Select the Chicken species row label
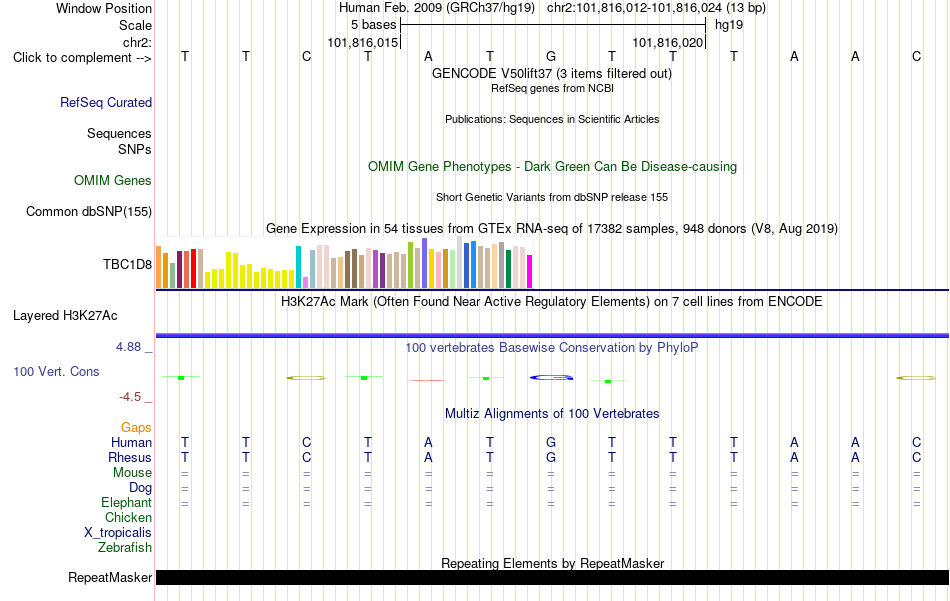 [x=128, y=517]
